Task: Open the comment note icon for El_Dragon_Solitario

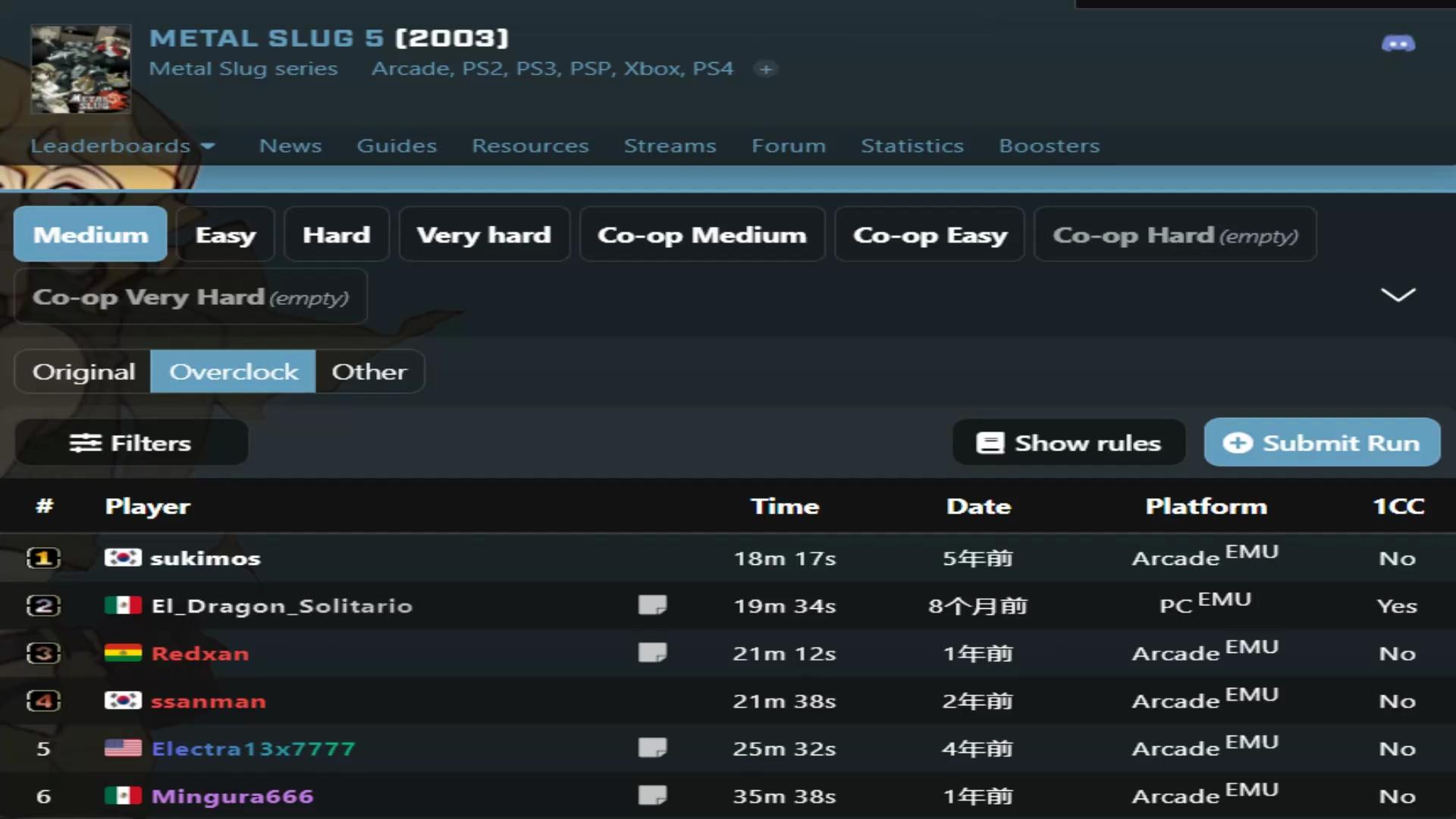Action: pyautogui.click(x=652, y=605)
